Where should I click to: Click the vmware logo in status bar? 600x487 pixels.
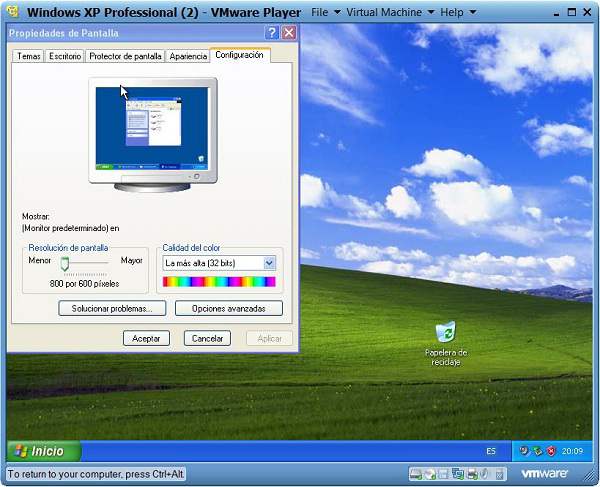544,474
